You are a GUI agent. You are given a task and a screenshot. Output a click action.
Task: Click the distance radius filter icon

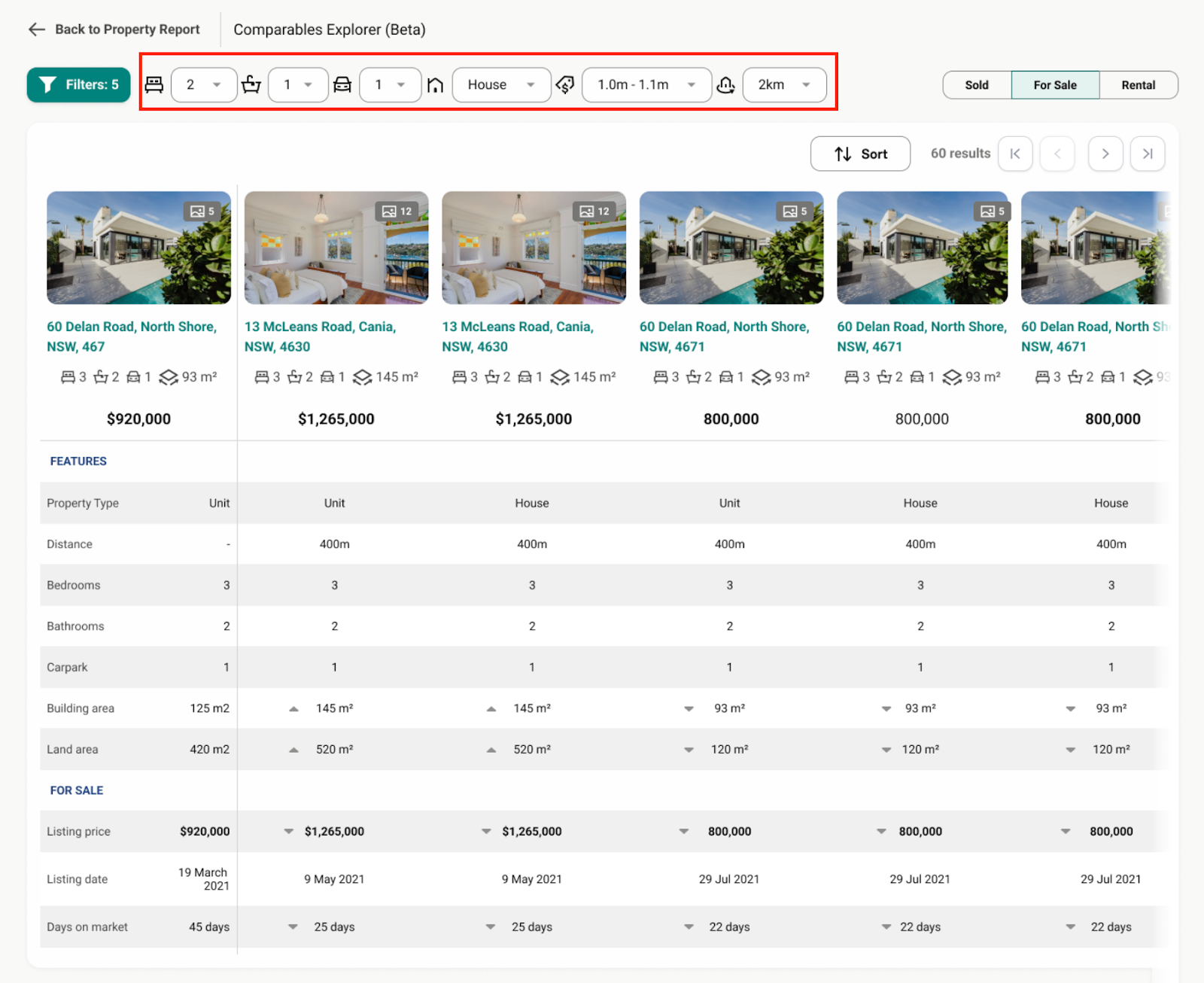725,85
